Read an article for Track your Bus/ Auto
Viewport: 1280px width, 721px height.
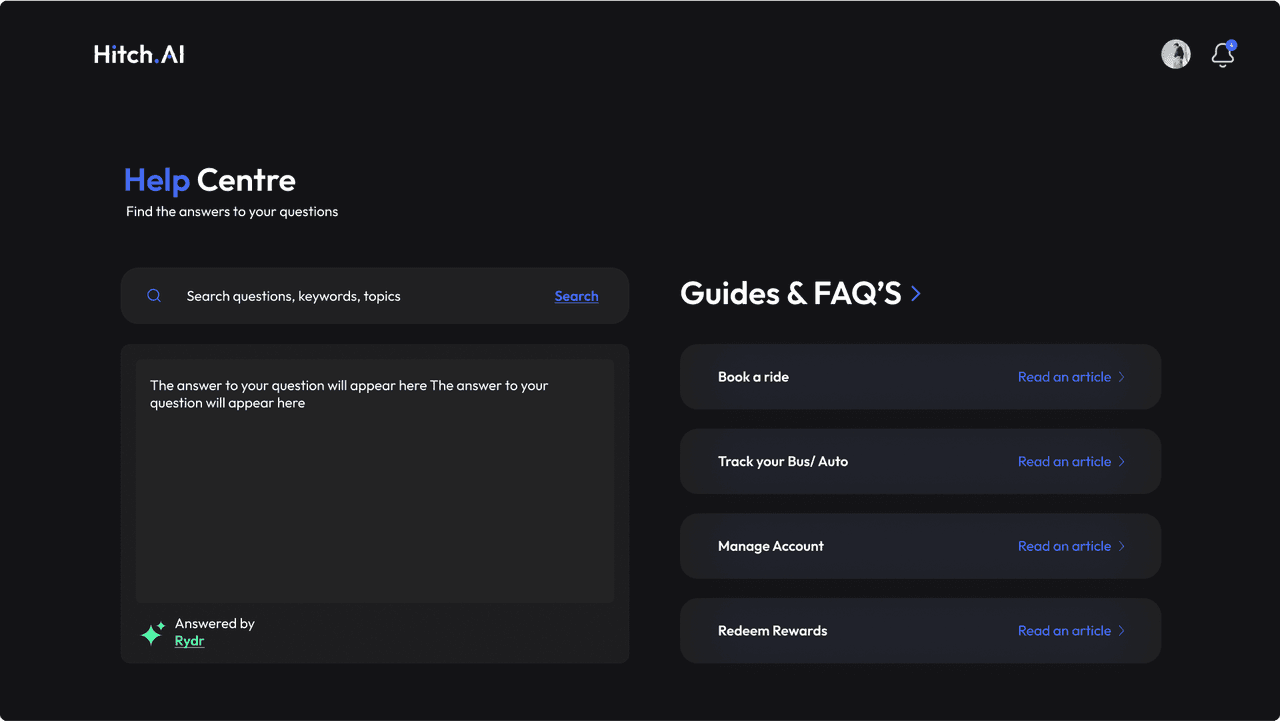click(x=1064, y=462)
